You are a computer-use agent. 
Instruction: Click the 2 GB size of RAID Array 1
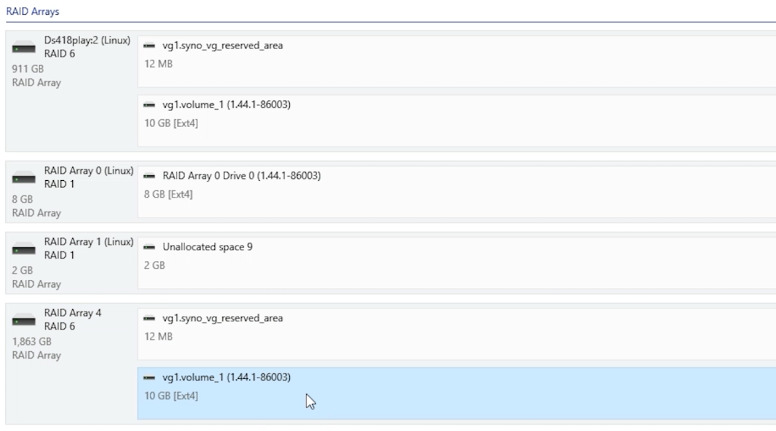22,271
